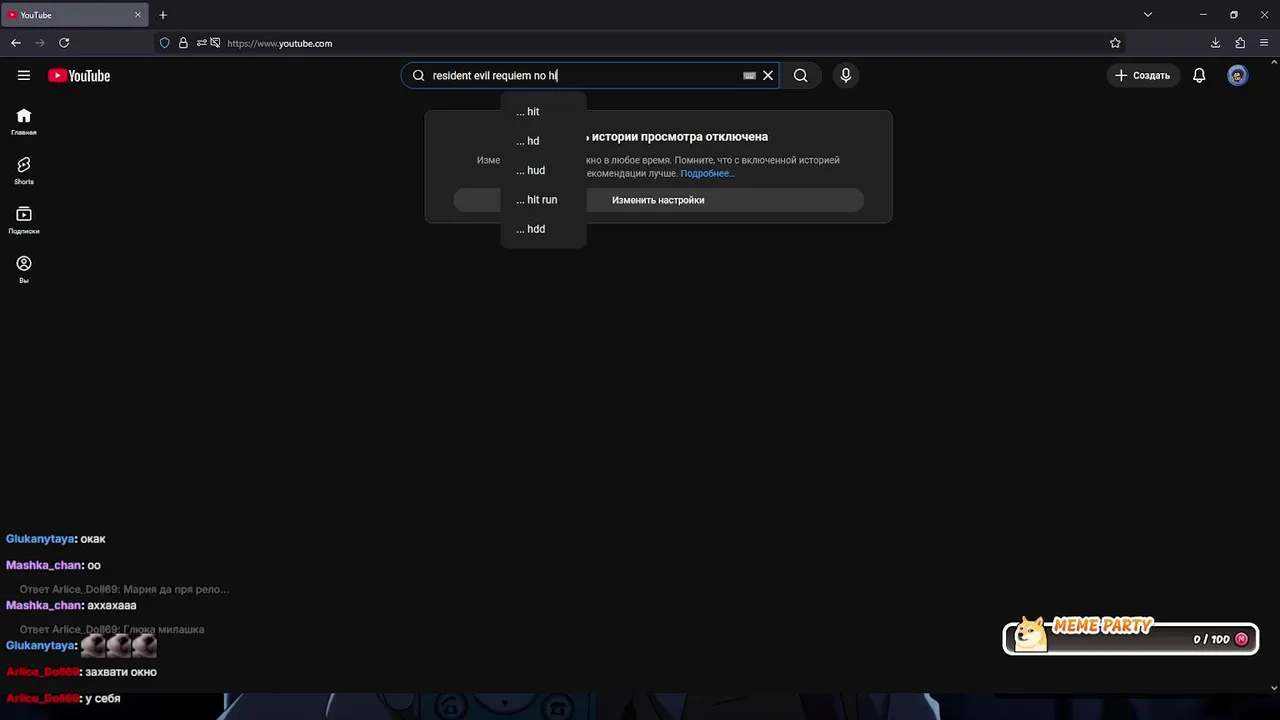Click the shield tracking protection icon
This screenshot has width=1280, height=720.
(165, 43)
